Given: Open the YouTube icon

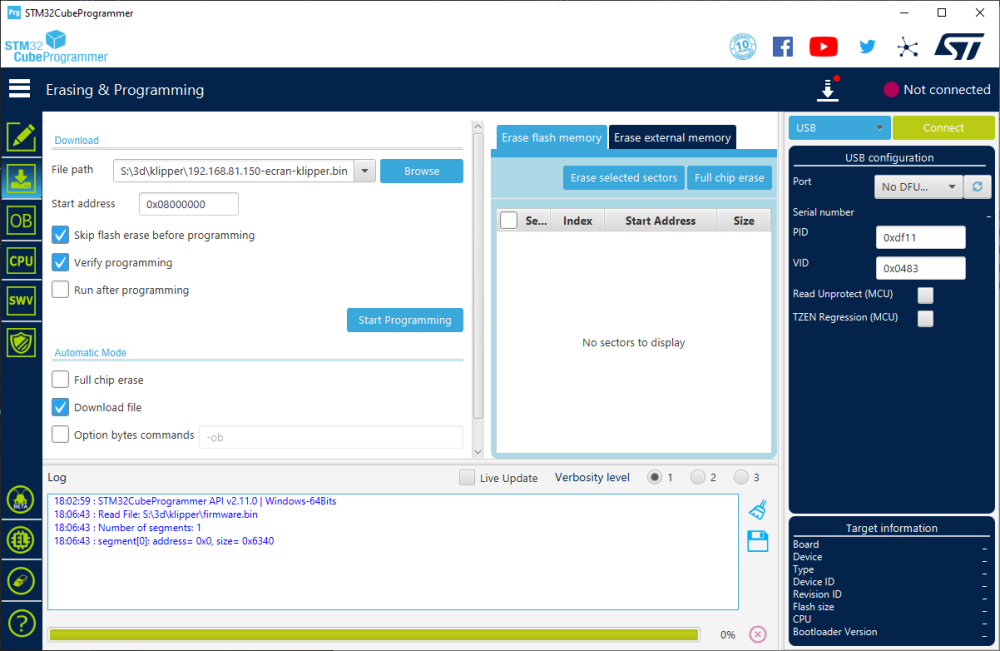Looking at the screenshot, I should 823,47.
